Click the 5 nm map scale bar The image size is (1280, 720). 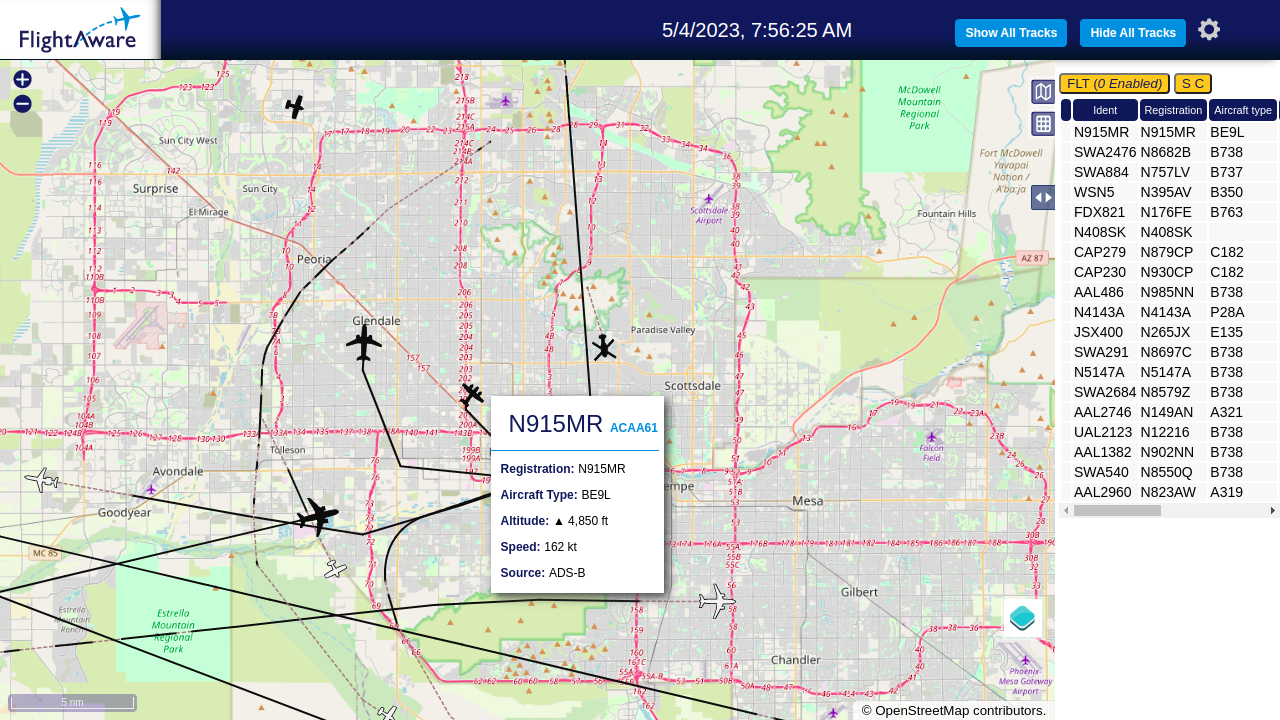click(72, 702)
